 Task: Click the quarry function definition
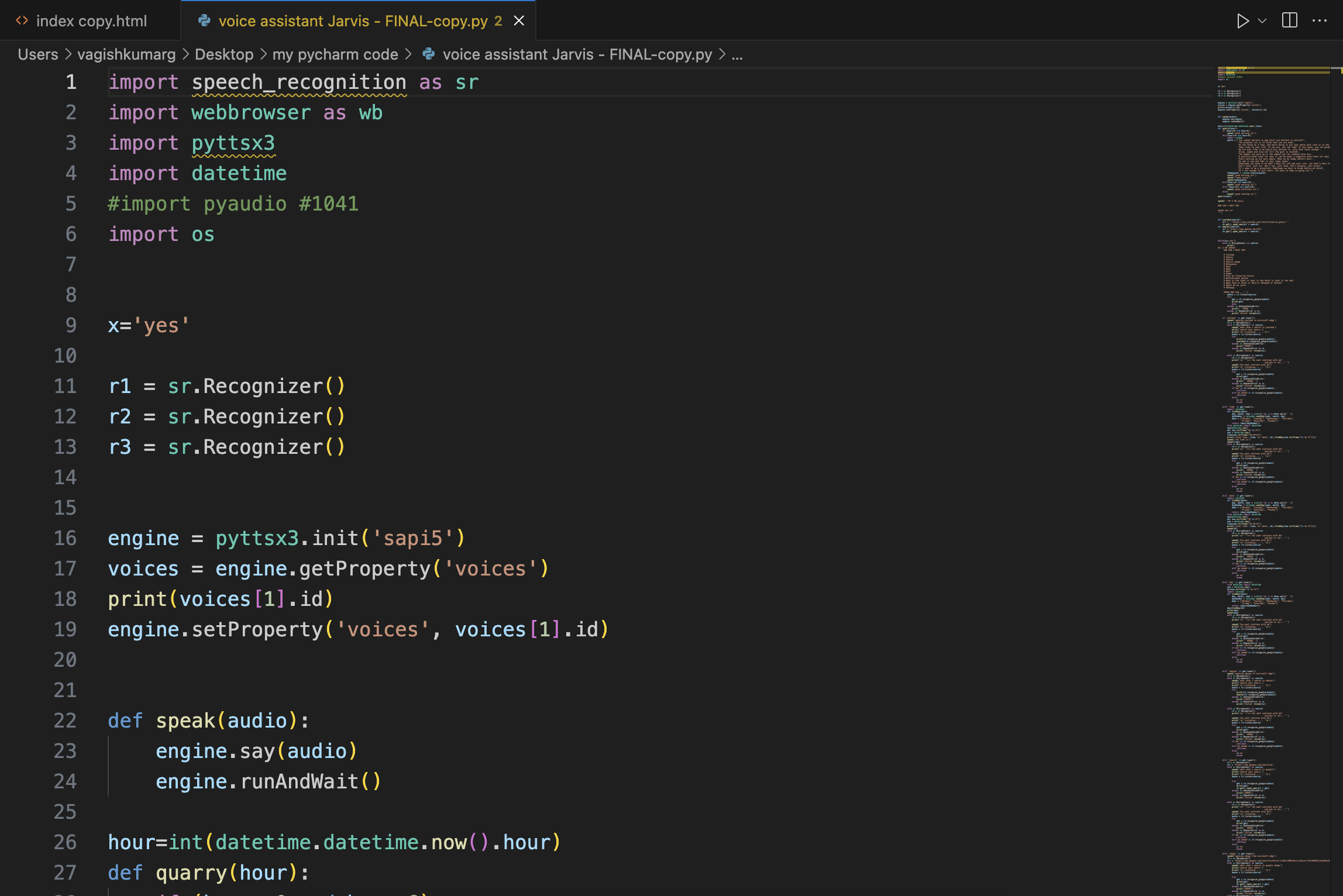(208, 873)
